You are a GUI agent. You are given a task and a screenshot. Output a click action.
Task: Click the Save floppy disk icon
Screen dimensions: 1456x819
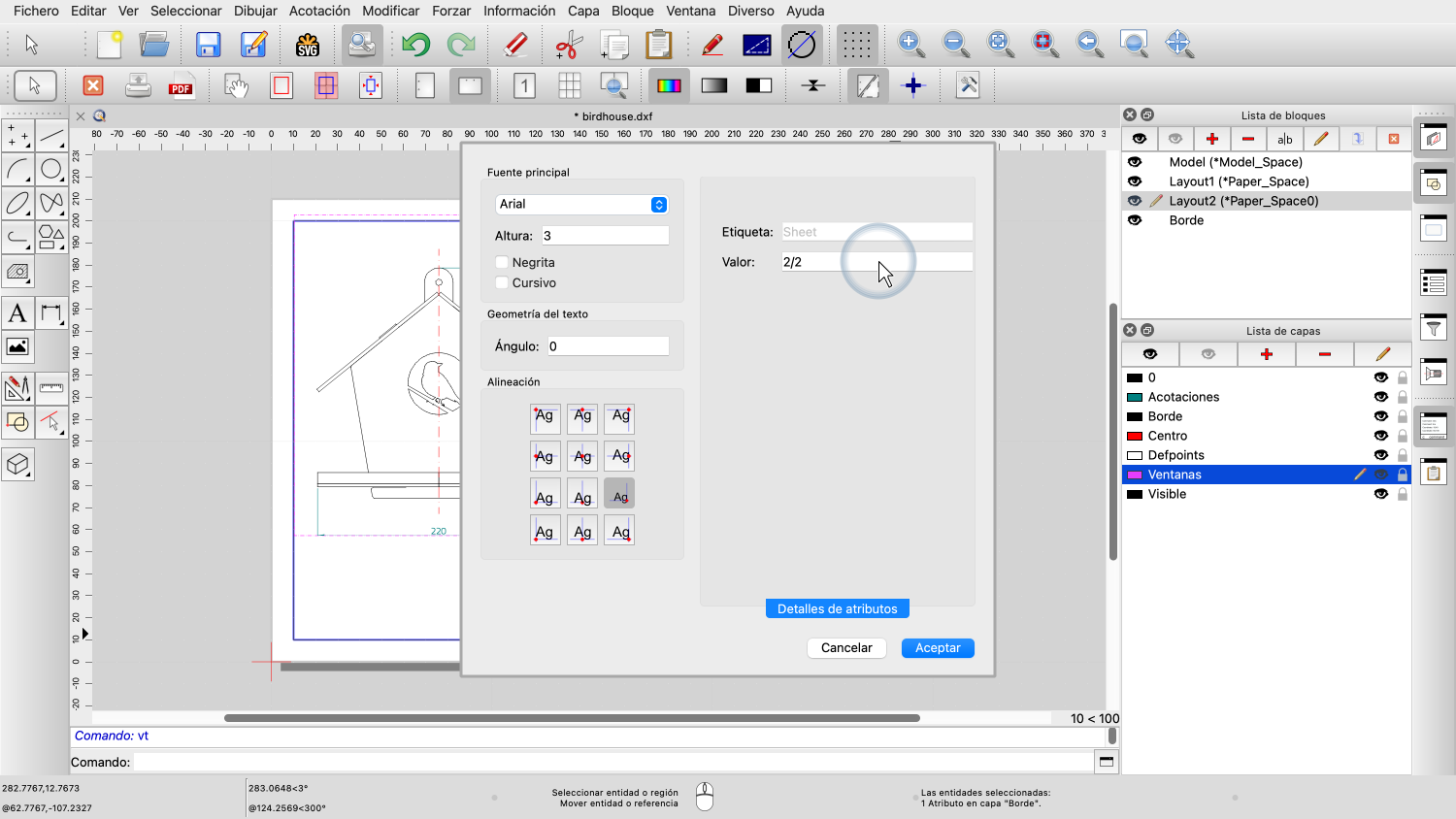(208, 45)
